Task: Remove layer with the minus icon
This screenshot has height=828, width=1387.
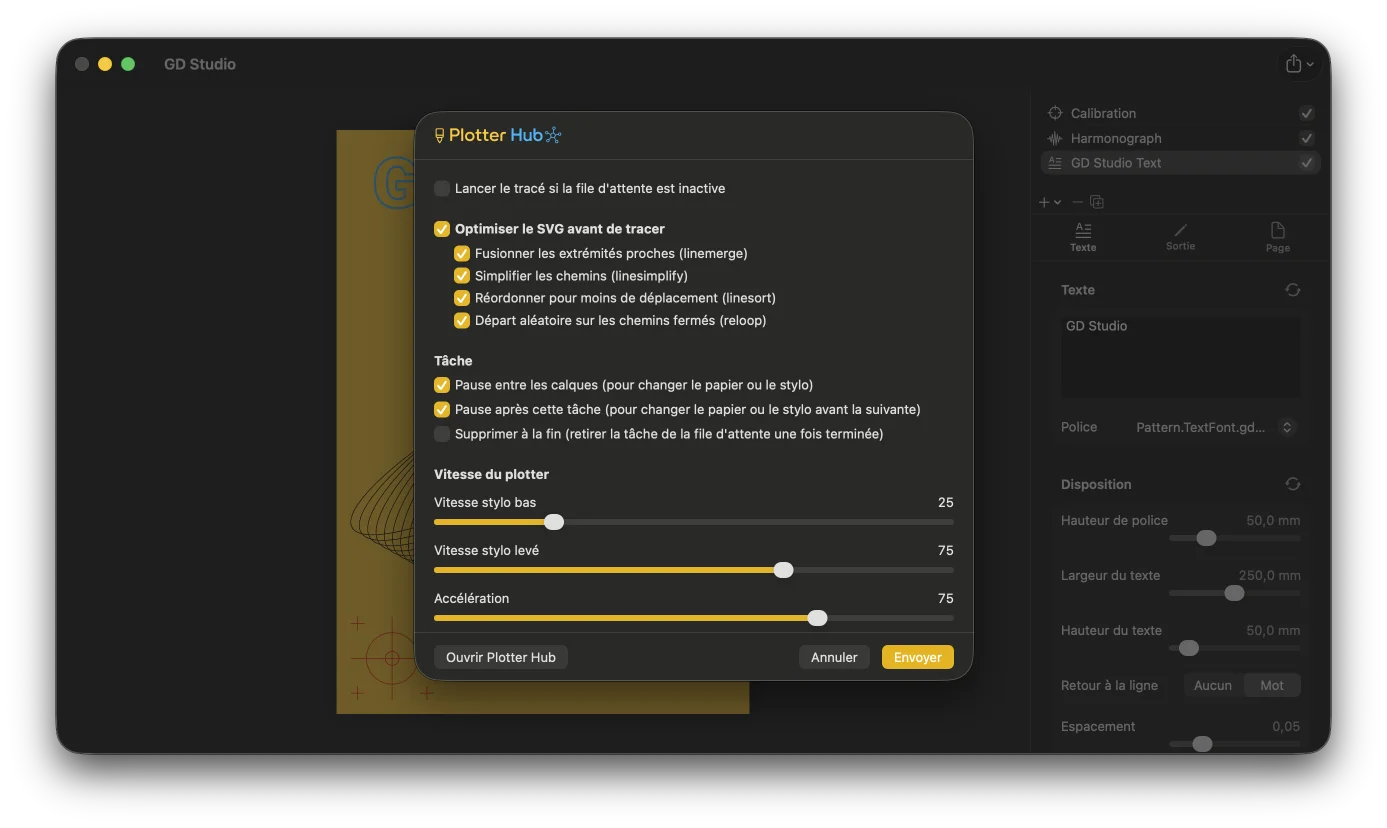Action: point(1077,202)
